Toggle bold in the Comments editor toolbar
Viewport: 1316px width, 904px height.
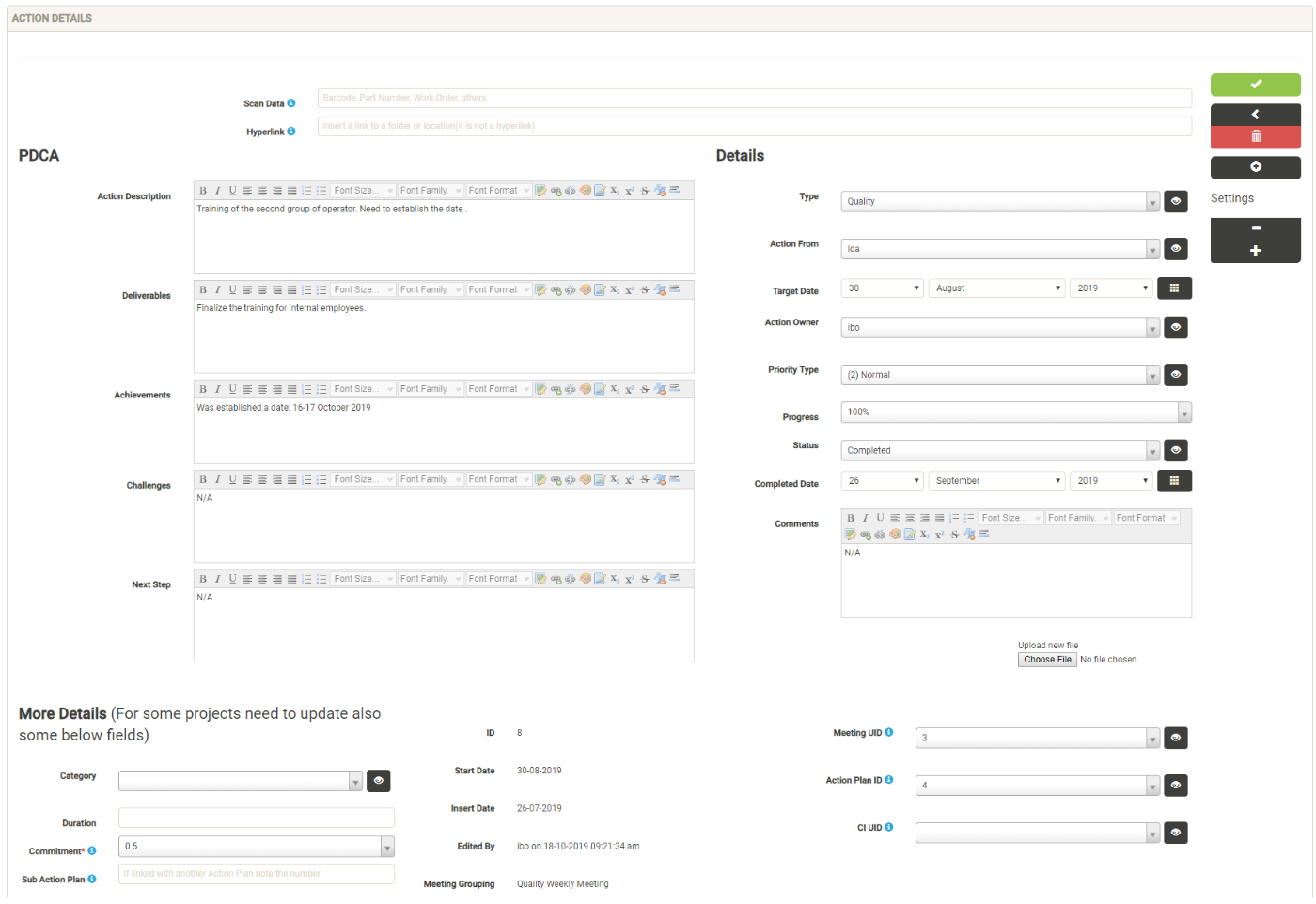point(851,518)
